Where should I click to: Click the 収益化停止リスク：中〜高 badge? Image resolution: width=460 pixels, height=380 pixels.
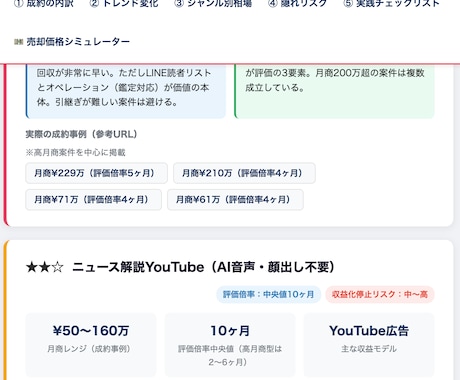pos(380,294)
